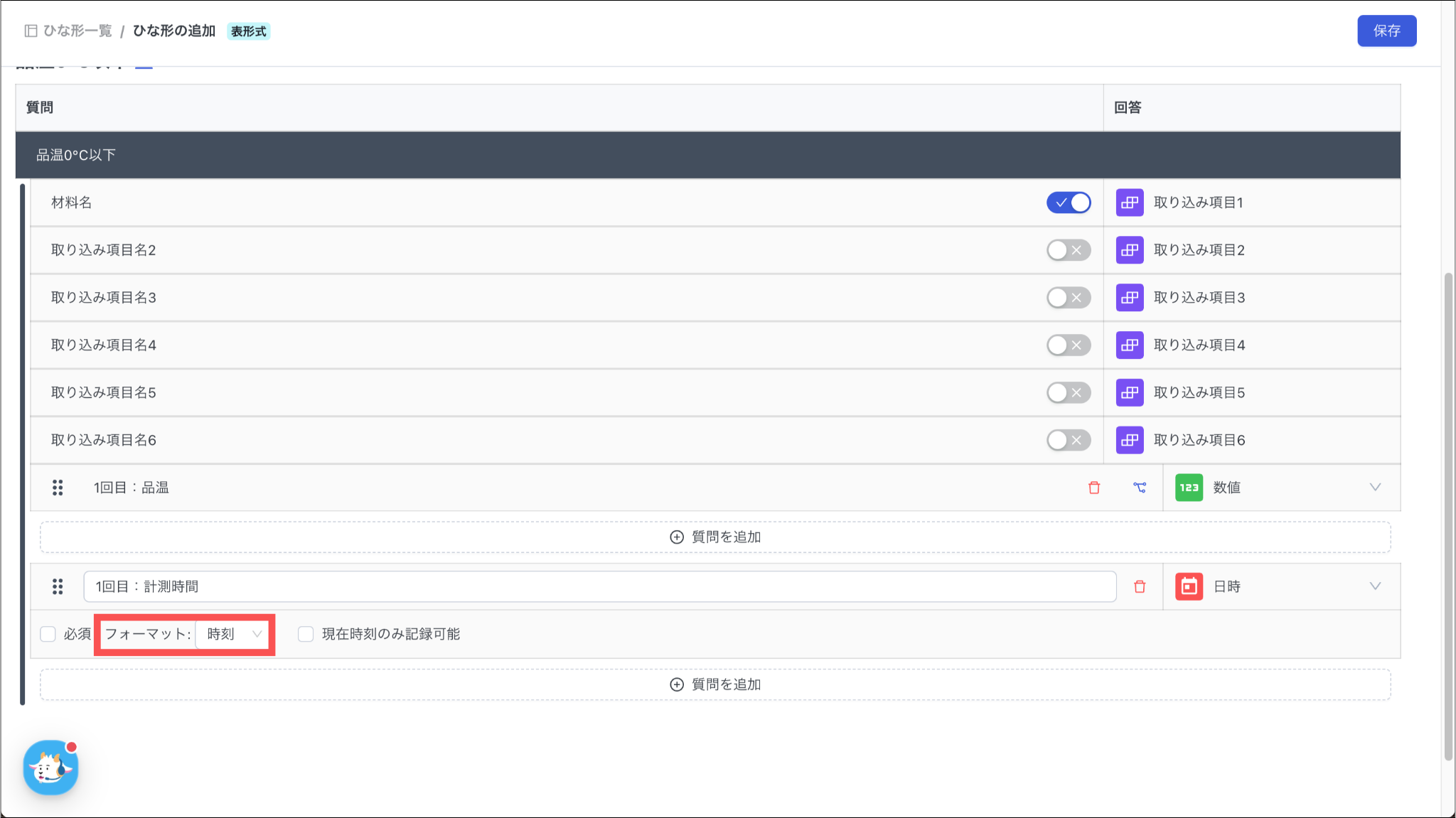Image resolution: width=1456 pixels, height=818 pixels.
Task: Click the green 数値 type icon
Action: 1189,488
